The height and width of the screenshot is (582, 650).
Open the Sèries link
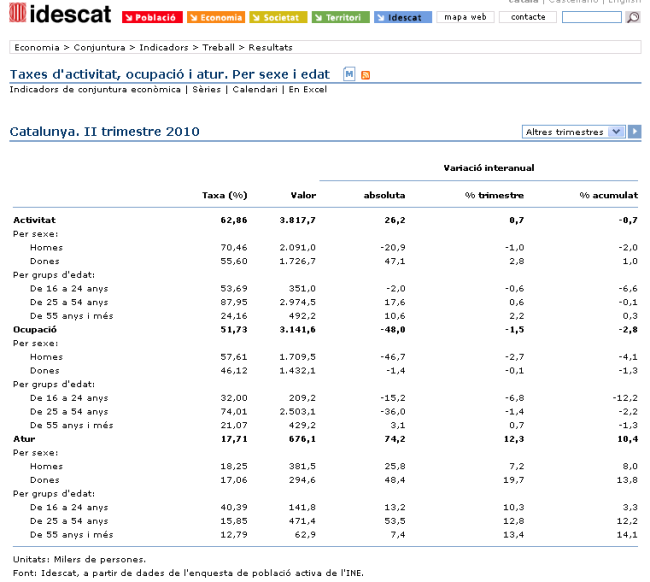pos(206,90)
